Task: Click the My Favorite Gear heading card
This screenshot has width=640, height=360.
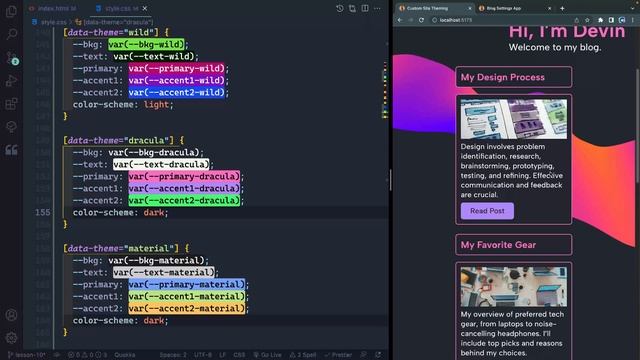Action: (513, 245)
